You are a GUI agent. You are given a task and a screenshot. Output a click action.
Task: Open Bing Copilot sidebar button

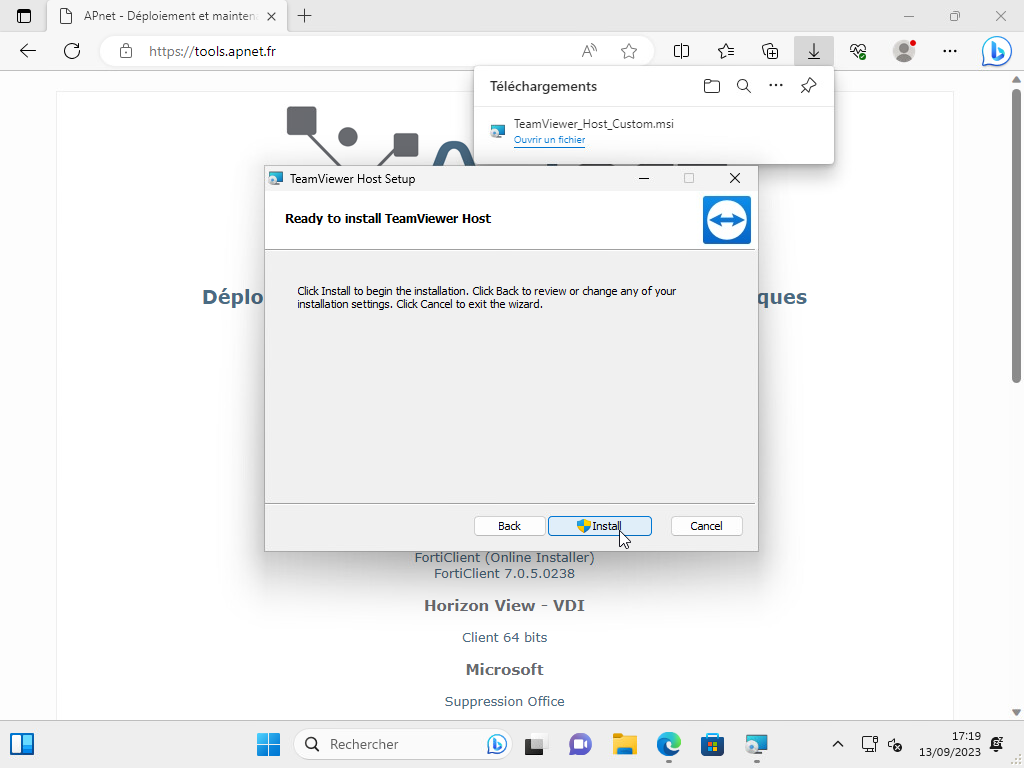tap(997, 52)
